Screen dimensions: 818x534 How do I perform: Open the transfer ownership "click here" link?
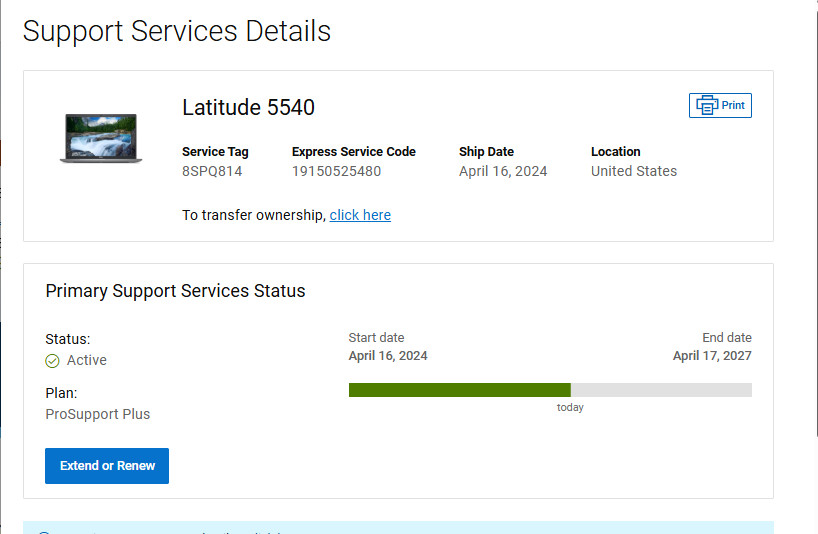click(x=360, y=215)
